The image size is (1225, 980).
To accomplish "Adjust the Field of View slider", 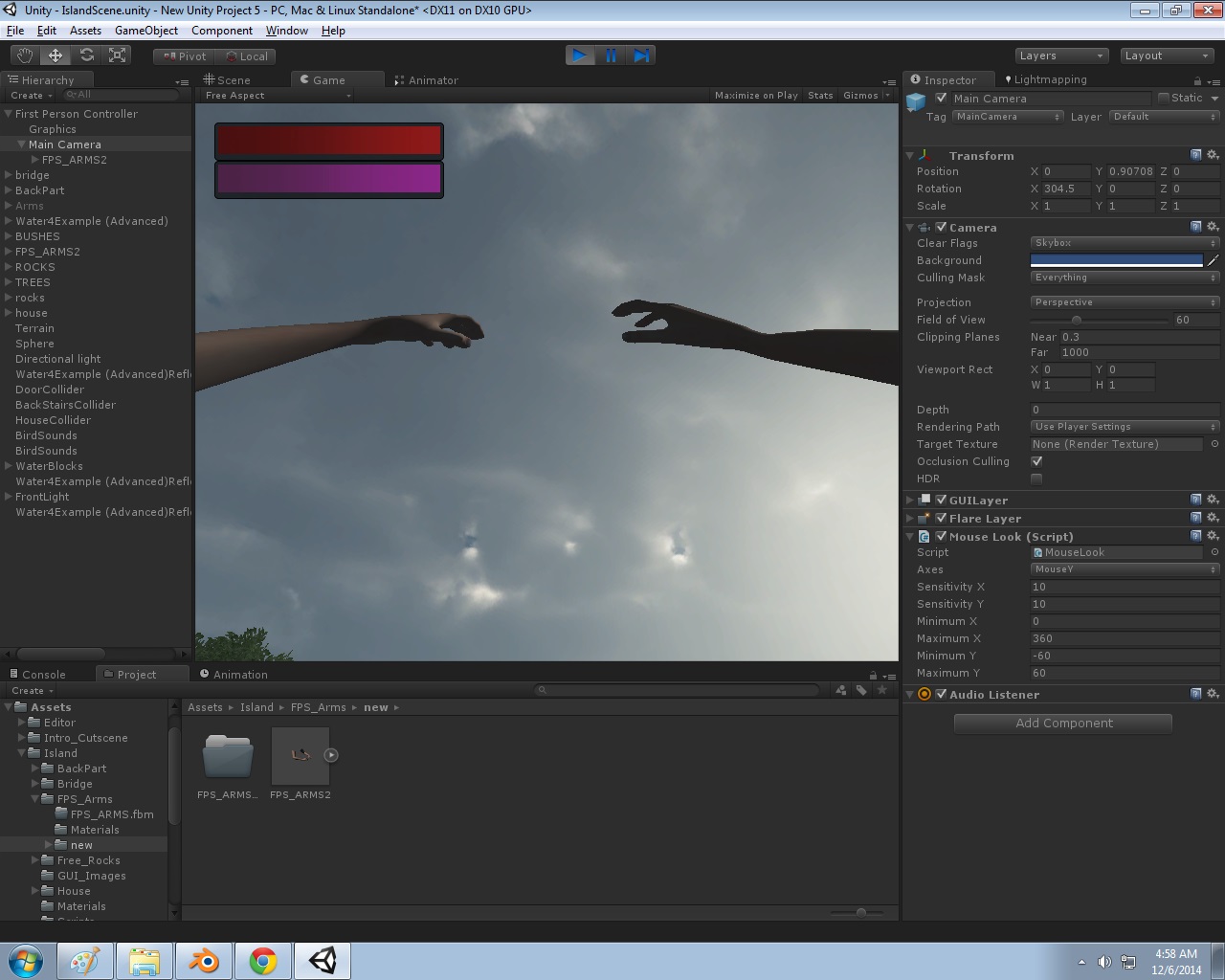I will [x=1101, y=320].
